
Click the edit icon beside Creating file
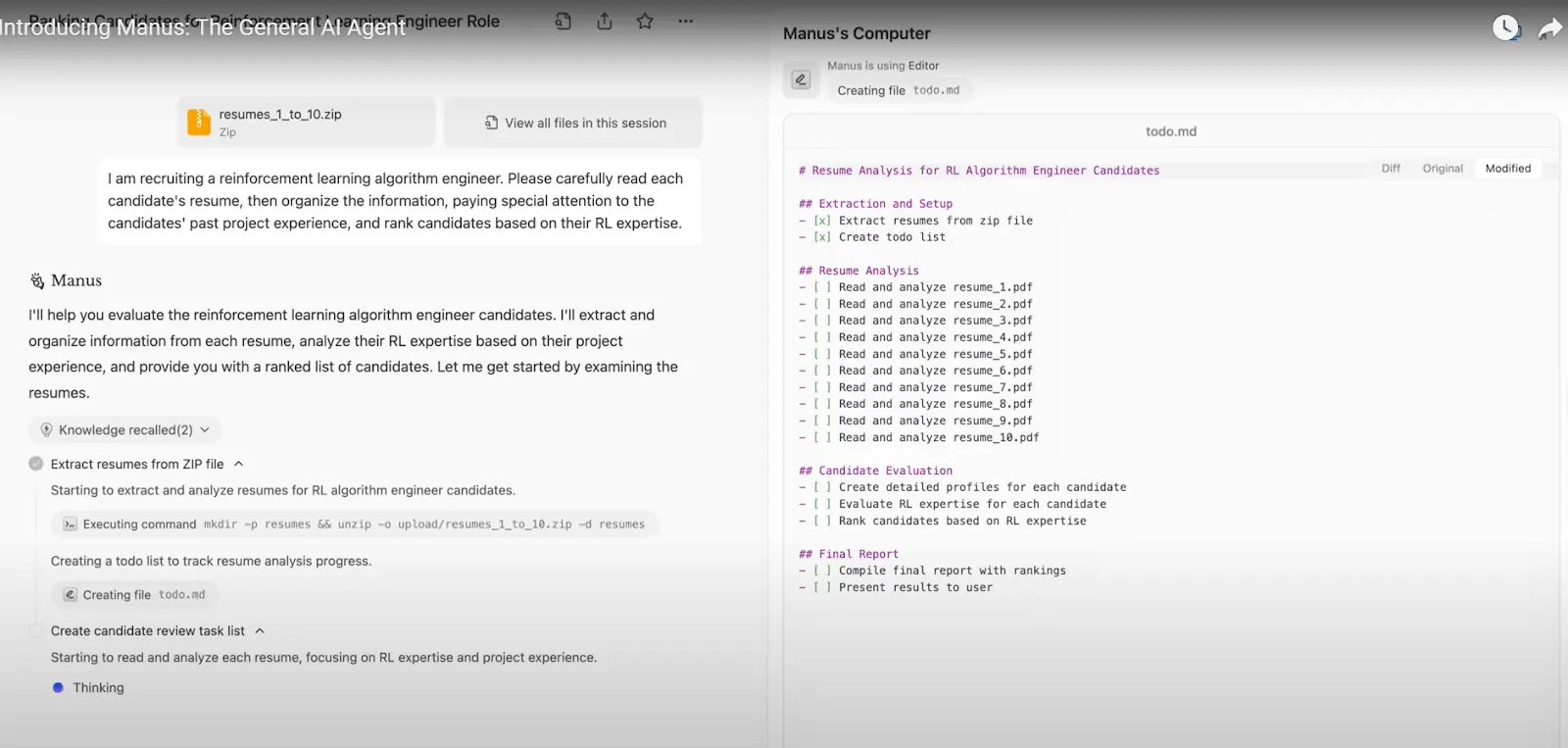70,595
